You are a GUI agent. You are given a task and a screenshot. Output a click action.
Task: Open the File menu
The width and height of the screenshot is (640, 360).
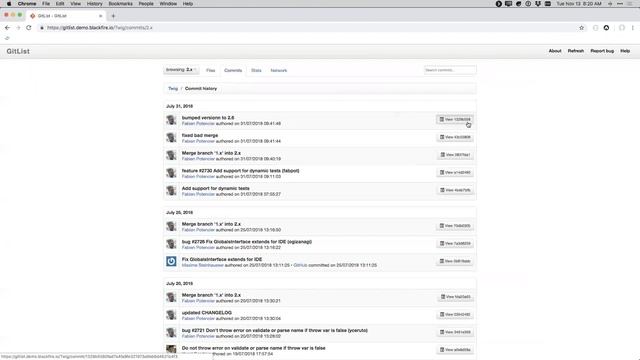[46, 4]
